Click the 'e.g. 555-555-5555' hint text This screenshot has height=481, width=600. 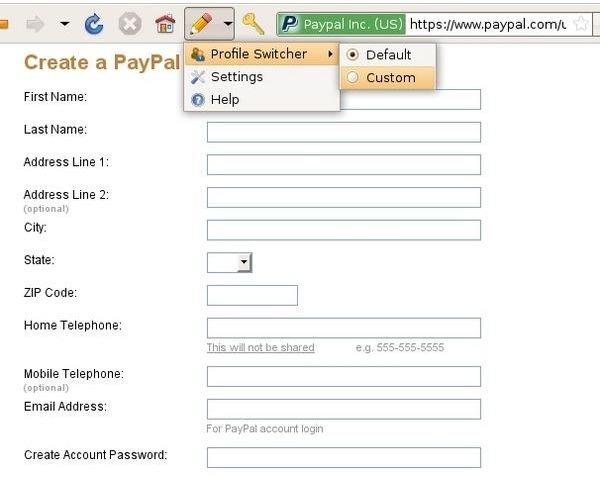tap(400, 347)
